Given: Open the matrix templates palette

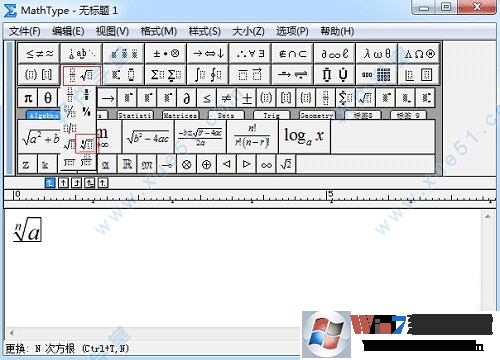Looking at the screenshot, I should click(x=377, y=74).
